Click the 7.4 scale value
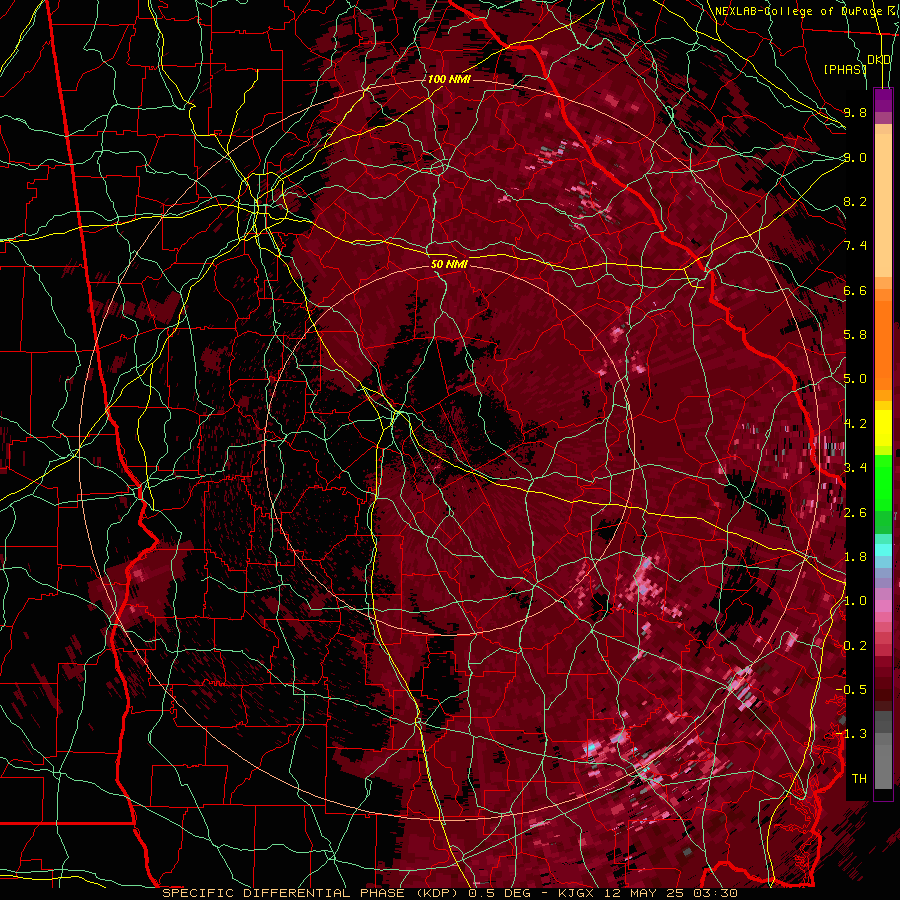Image resolution: width=900 pixels, height=900 pixels. tap(855, 246)
